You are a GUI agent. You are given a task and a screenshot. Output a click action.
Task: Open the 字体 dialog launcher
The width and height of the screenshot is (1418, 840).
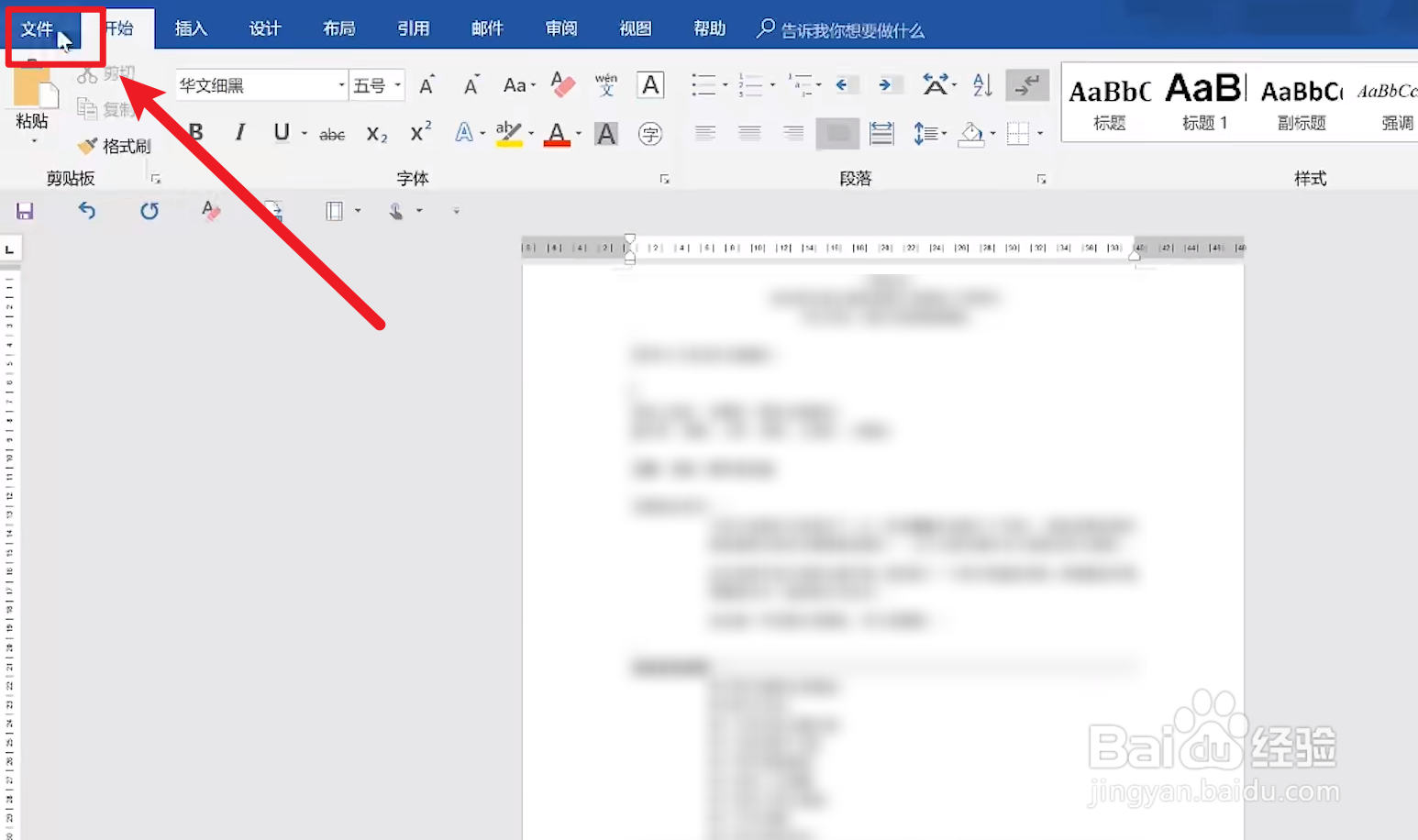[x=665, y=179]
